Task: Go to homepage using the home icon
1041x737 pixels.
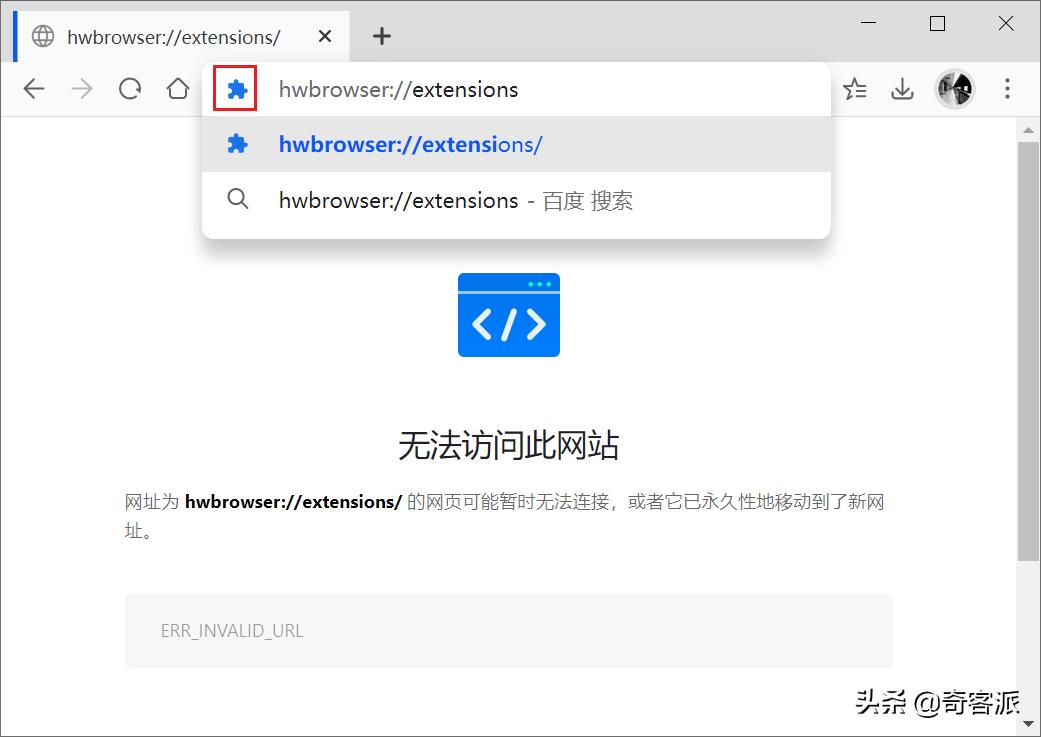Action: pos(177,89)
